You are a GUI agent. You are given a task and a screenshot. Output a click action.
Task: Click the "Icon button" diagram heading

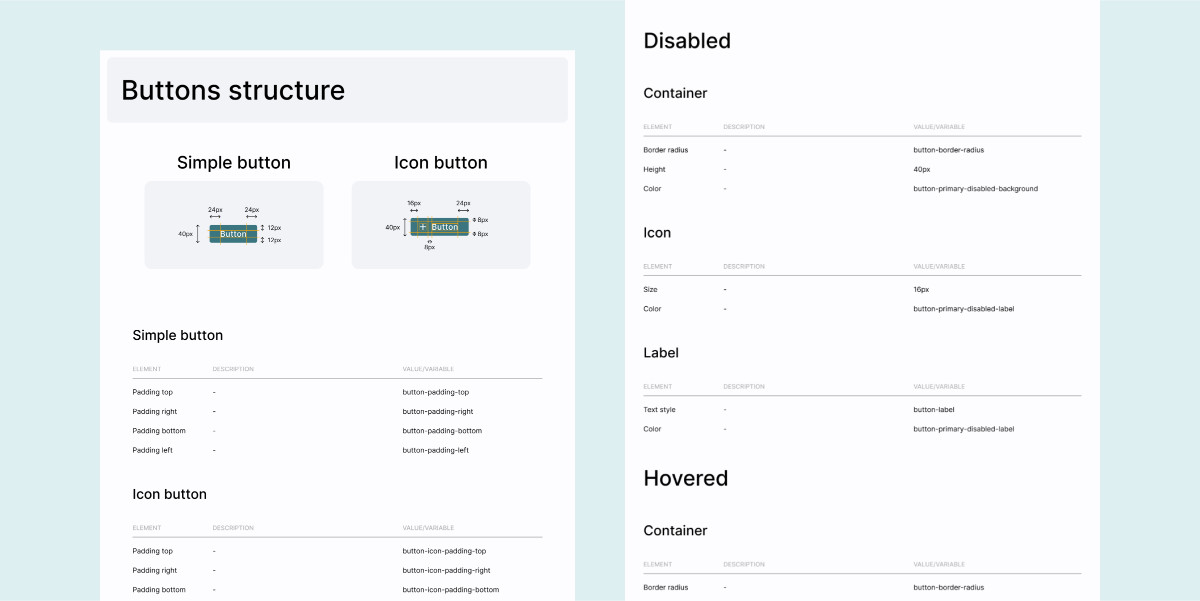click(441, 163)
